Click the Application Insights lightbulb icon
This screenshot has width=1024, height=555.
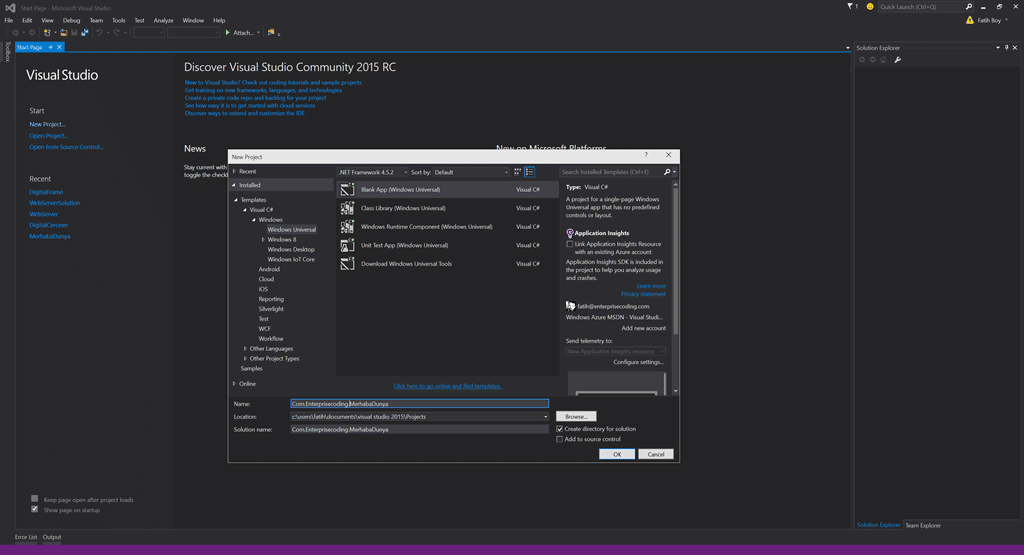click(569, 233)
